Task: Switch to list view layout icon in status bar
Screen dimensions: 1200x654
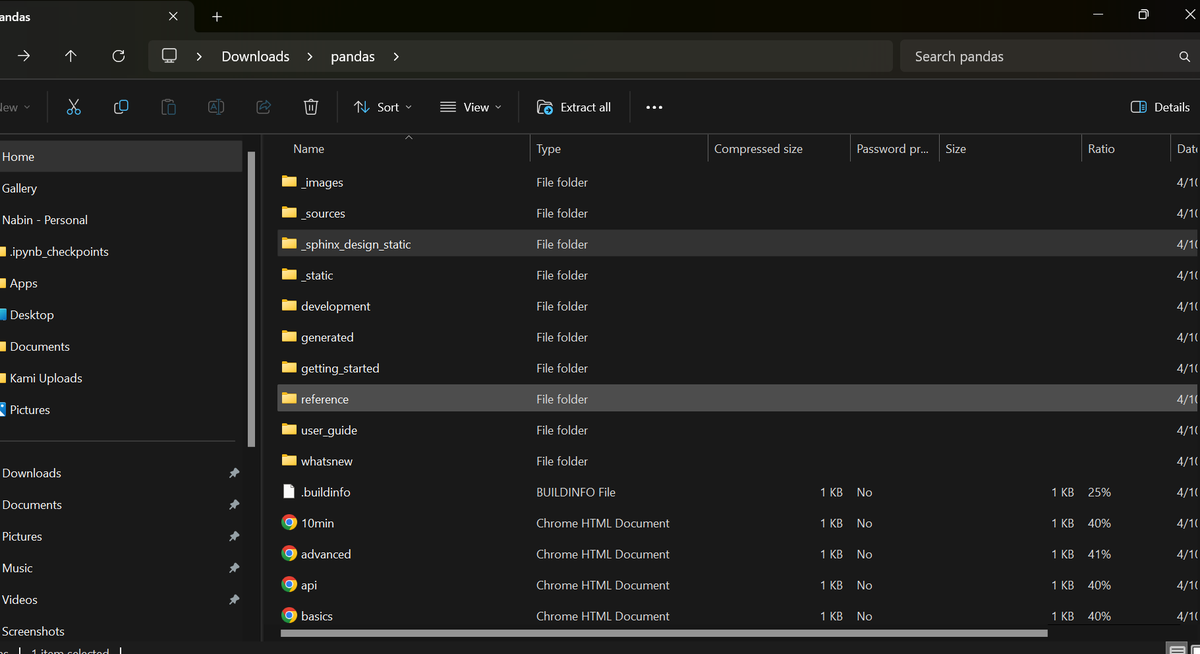Action: click(1176, 650)
